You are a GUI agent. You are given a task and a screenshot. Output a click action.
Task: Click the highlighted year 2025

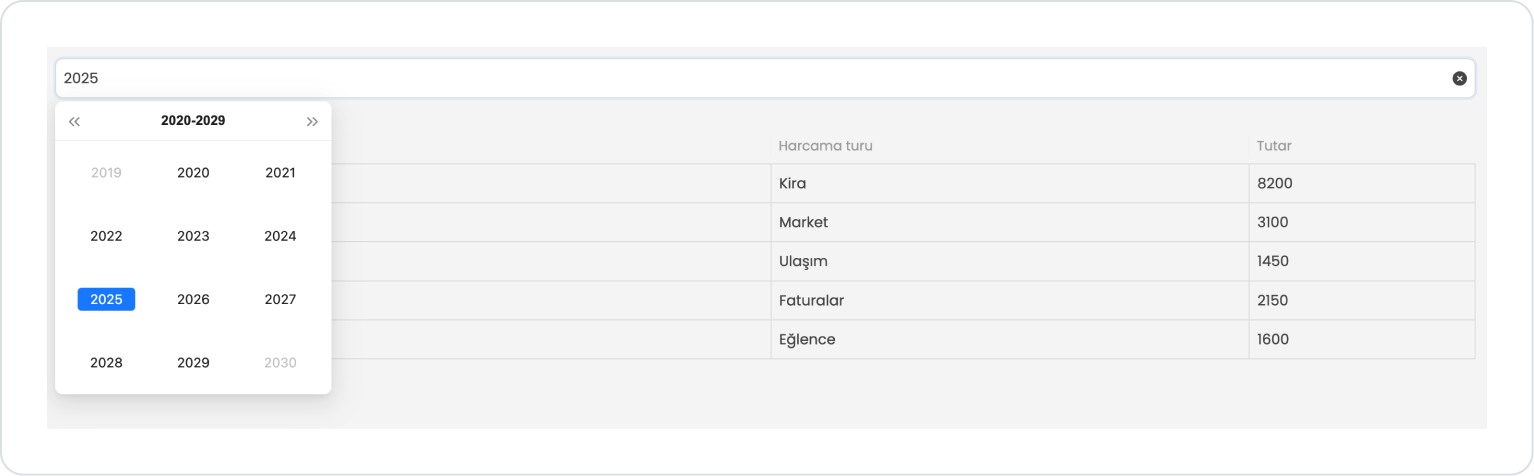[x=106, y=299]
